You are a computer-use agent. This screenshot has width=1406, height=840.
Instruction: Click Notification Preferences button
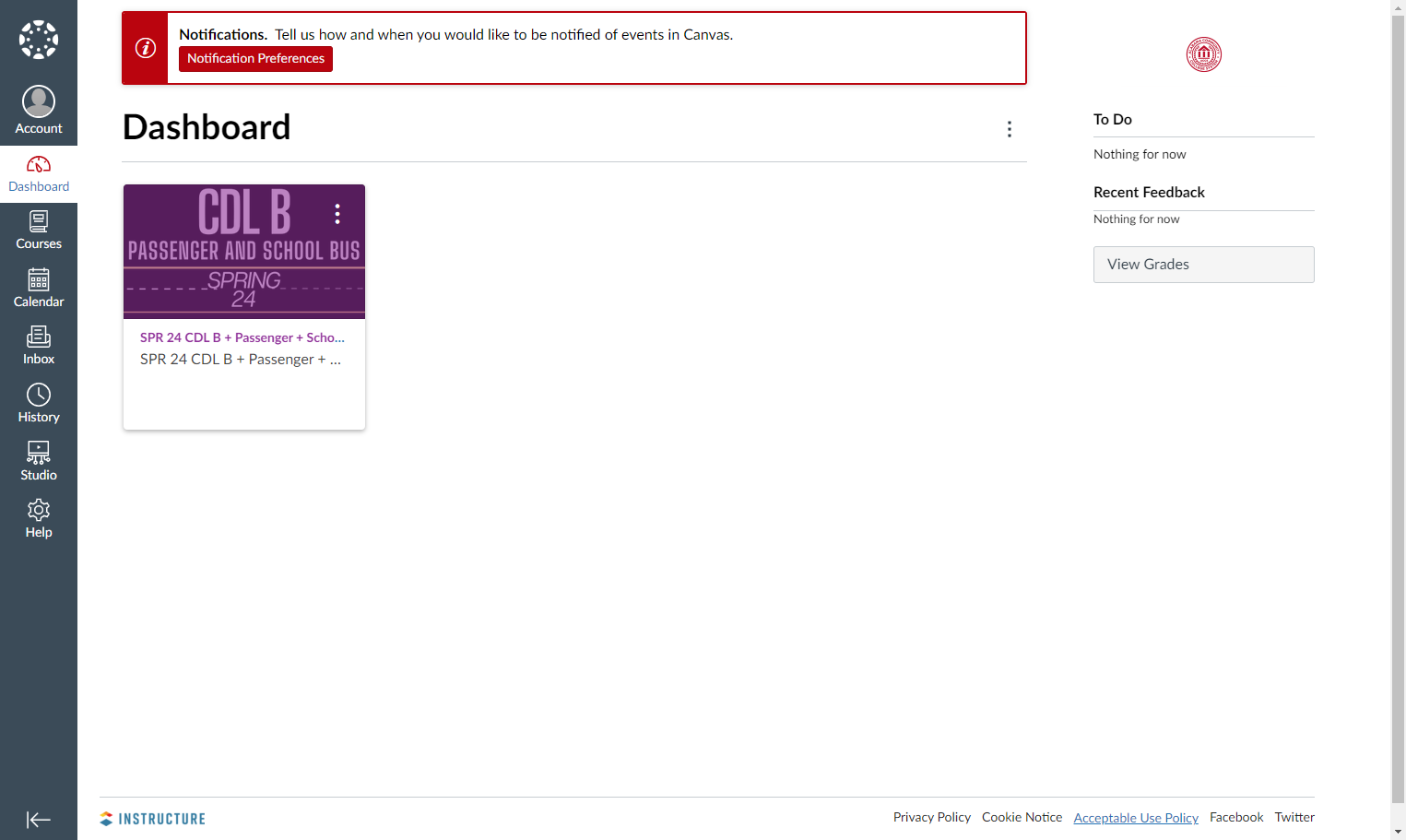click(x=255, y=58)
